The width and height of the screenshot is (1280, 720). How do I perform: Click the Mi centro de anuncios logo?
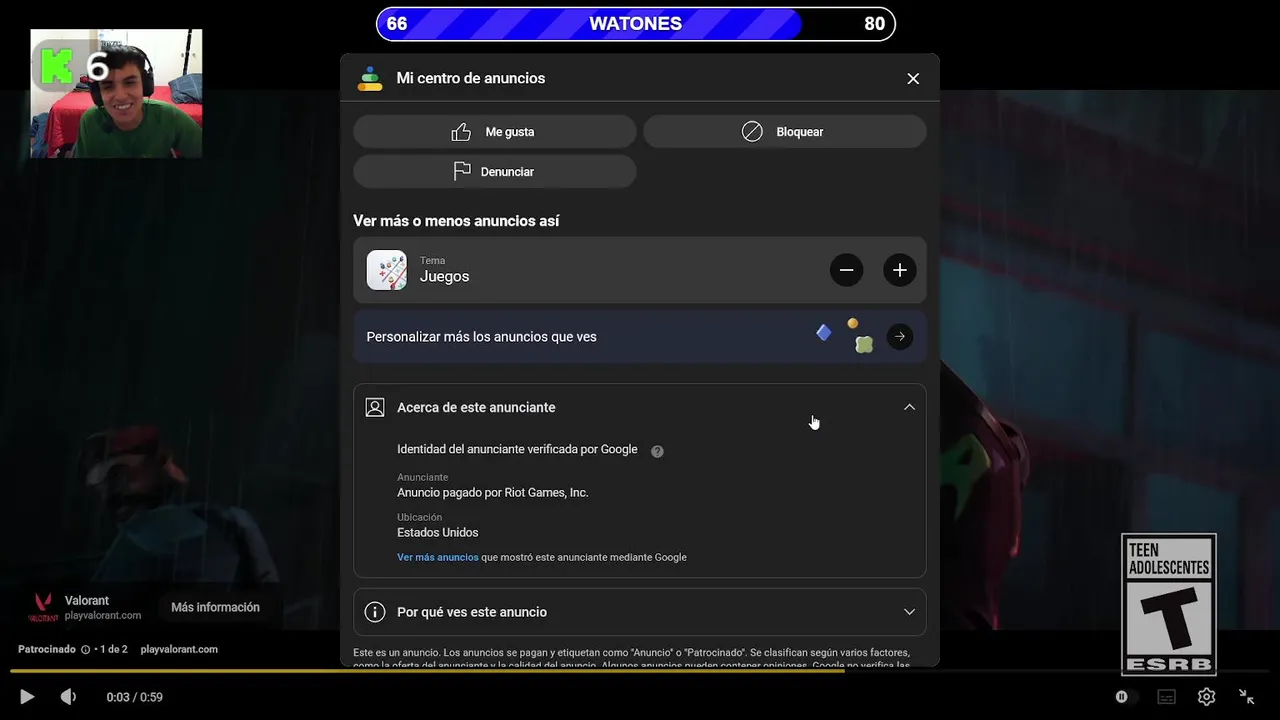tap(370, 79)
